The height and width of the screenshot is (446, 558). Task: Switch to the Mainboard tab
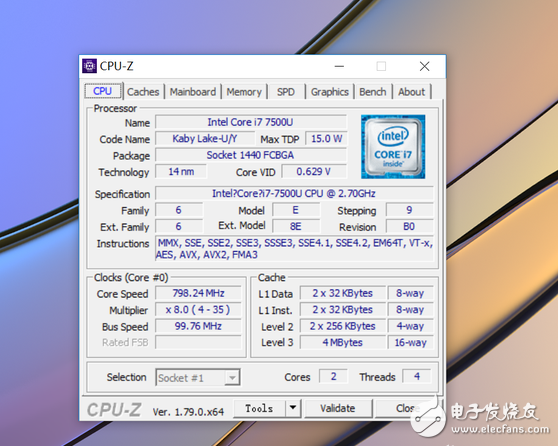[x=193, y=92]
